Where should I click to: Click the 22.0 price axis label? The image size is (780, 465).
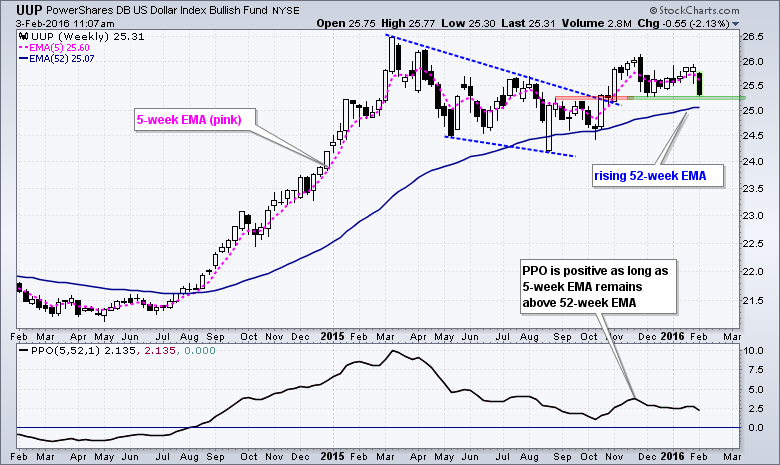tap(753, 272)
